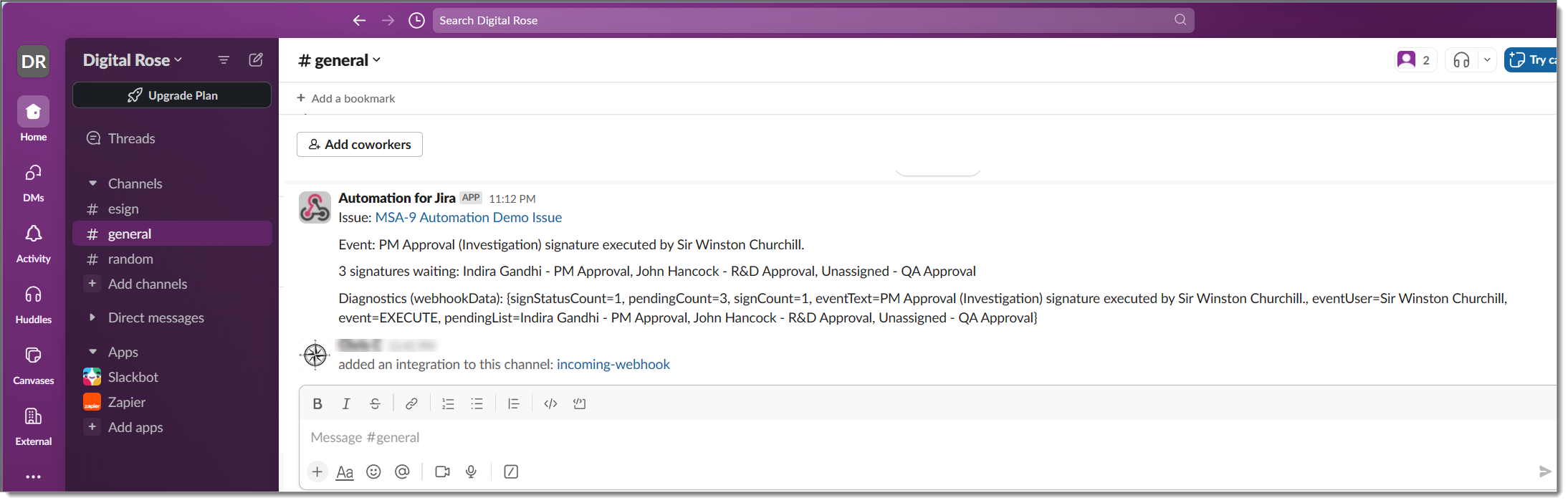Open the MSA-9 Automation Demo Issue link
The height and width of the screenshot is (503, 1568).
coord(468,217)
